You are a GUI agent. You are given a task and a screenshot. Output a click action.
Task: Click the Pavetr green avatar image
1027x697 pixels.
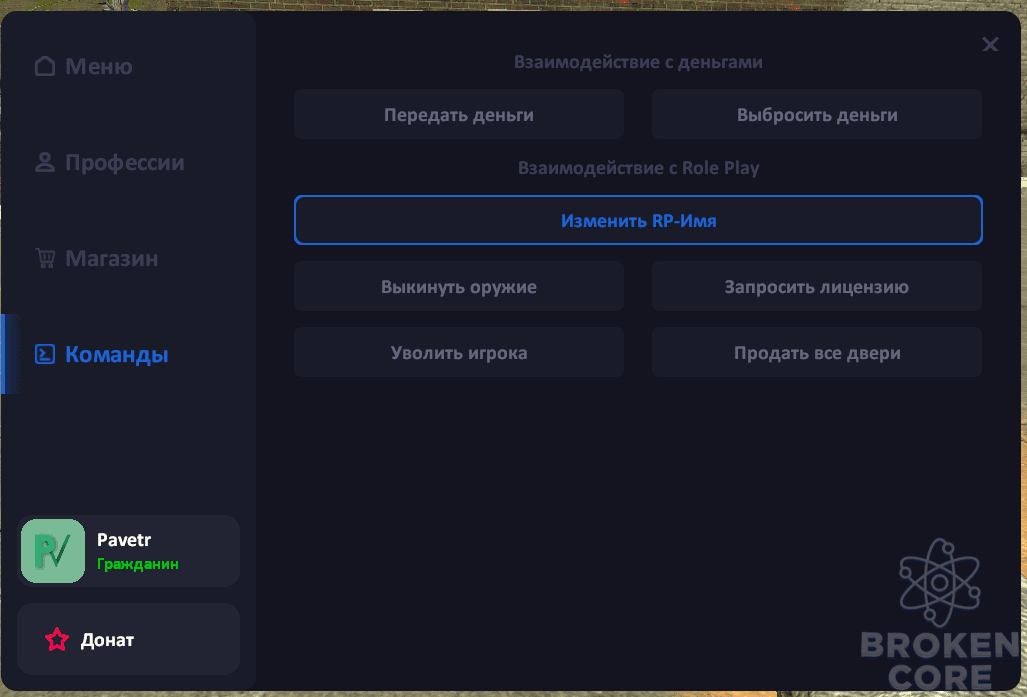pos(53,551)
